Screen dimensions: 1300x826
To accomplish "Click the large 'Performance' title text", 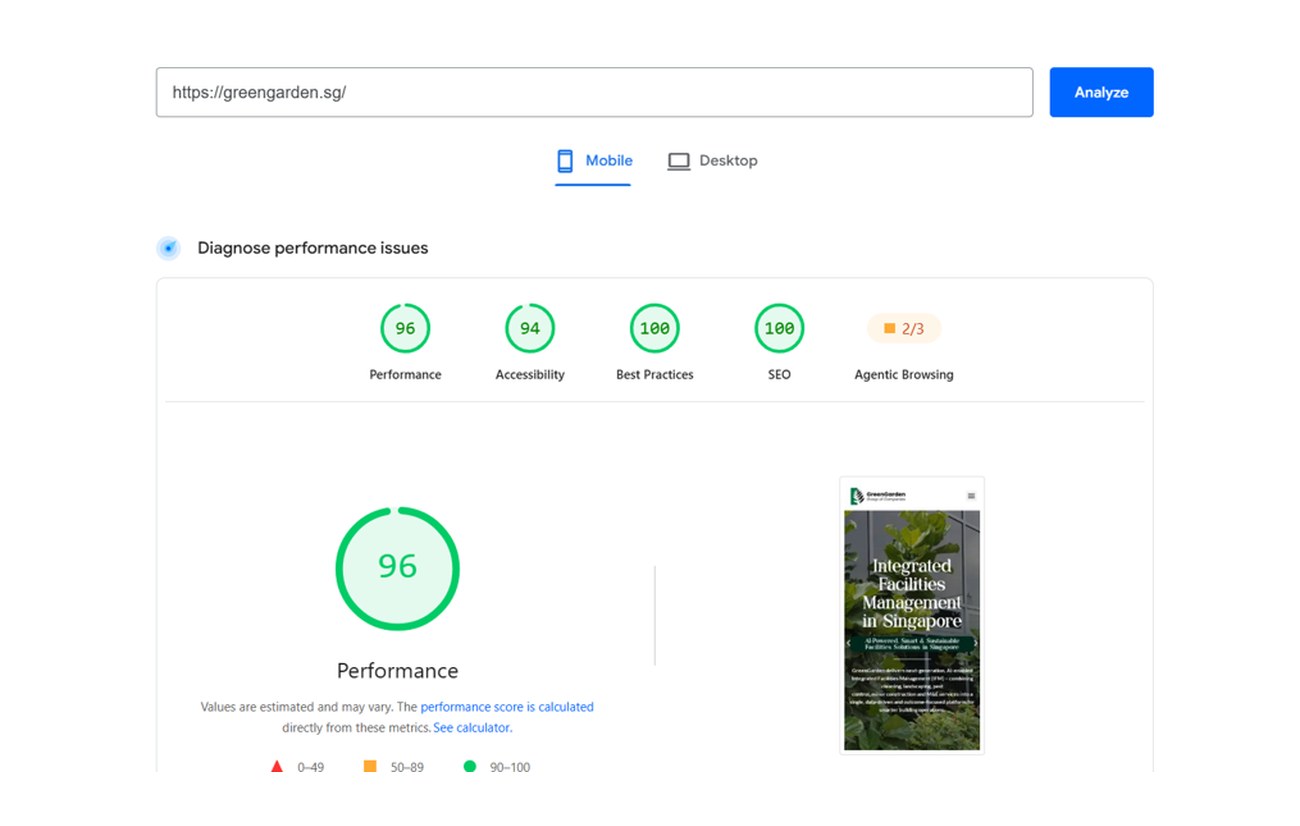I will pyautogui.click(x=397, y=671).
